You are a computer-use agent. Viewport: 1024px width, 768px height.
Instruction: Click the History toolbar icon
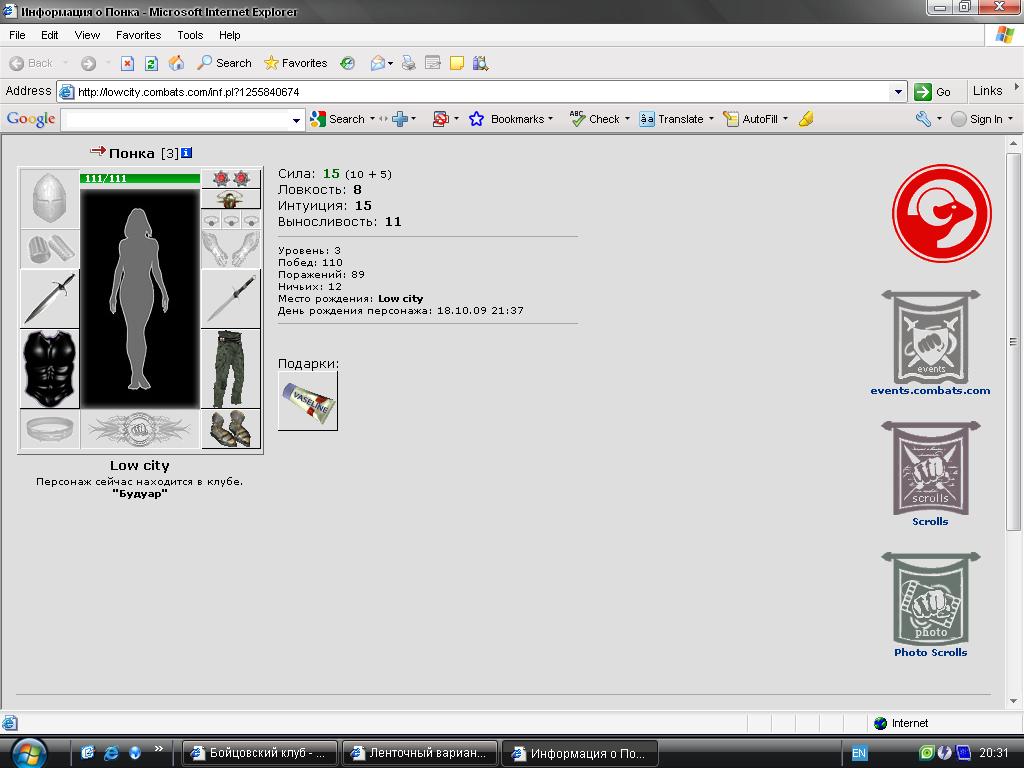tap(347, 63)
